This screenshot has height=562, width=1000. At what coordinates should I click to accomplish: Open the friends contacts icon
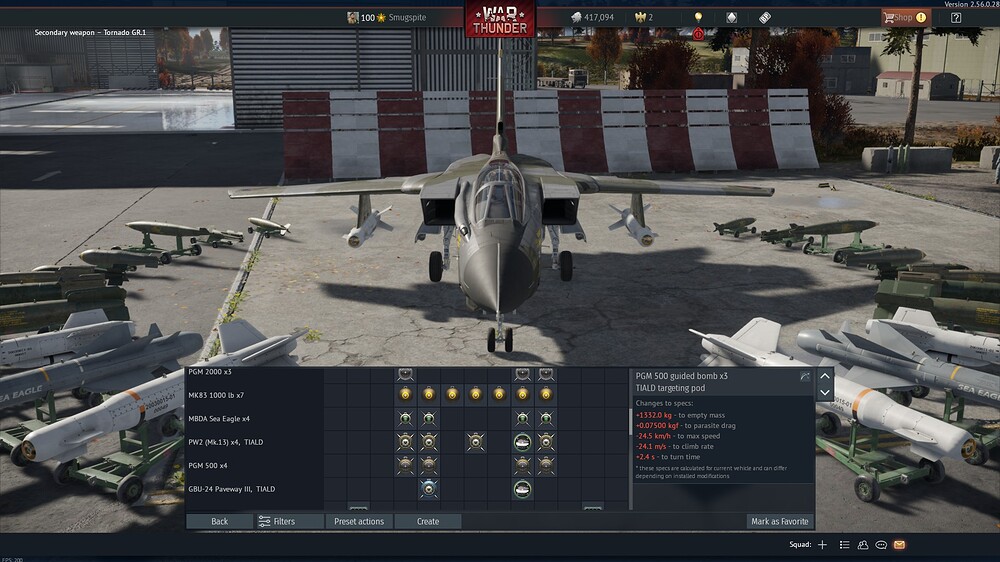tap(863, 545)
